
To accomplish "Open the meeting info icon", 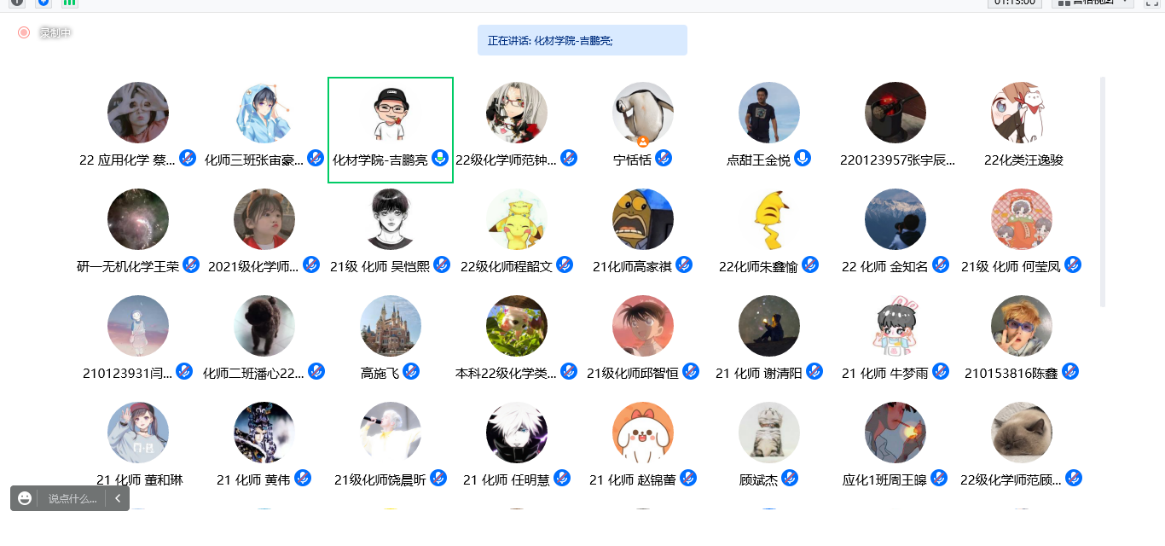I will [x=17, y=2].
